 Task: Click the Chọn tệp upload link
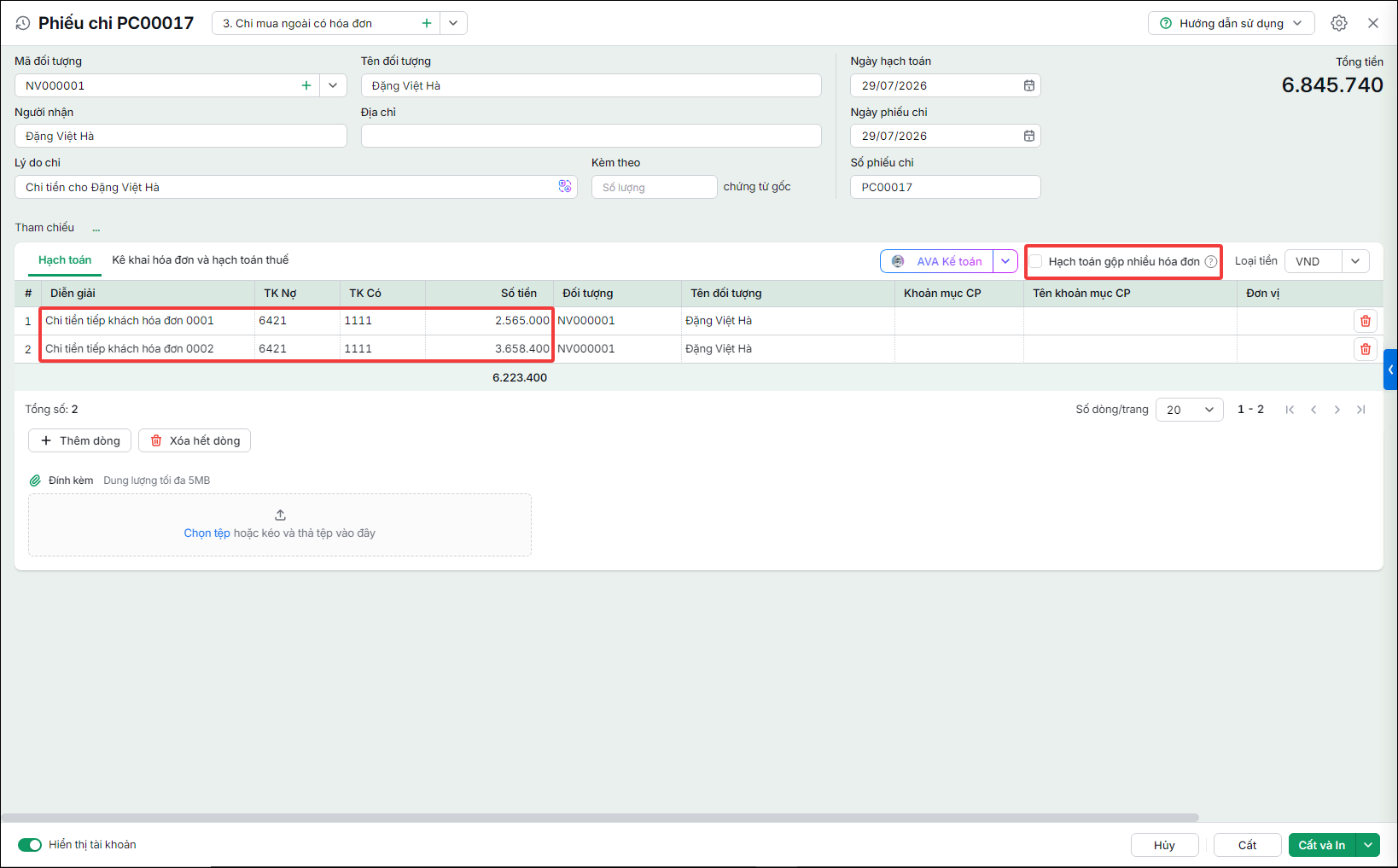click(x=207, y=533)
